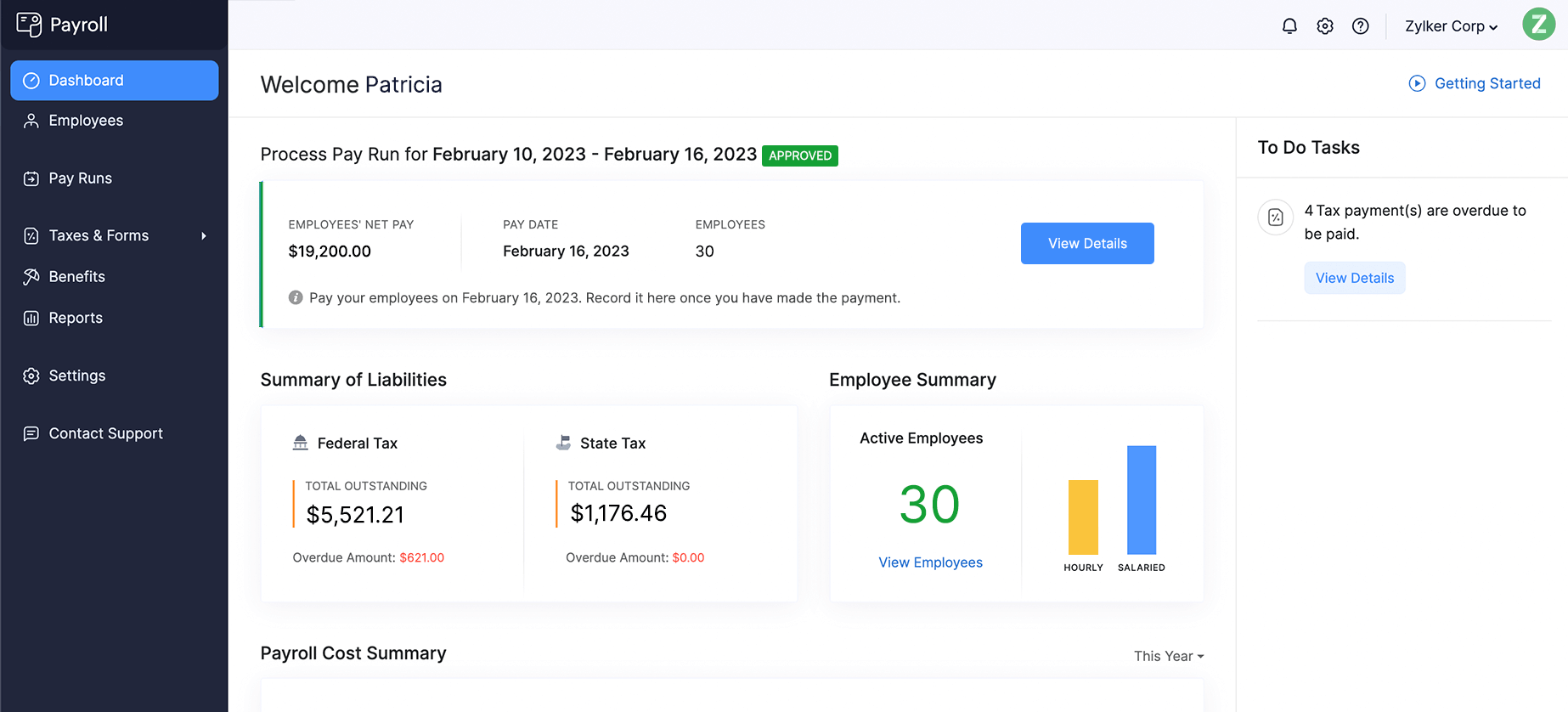This screenshot has width=1568, height=712.
Task: Open the Zylker Corp organization dropdown
Action: (x=1451, y=26)
